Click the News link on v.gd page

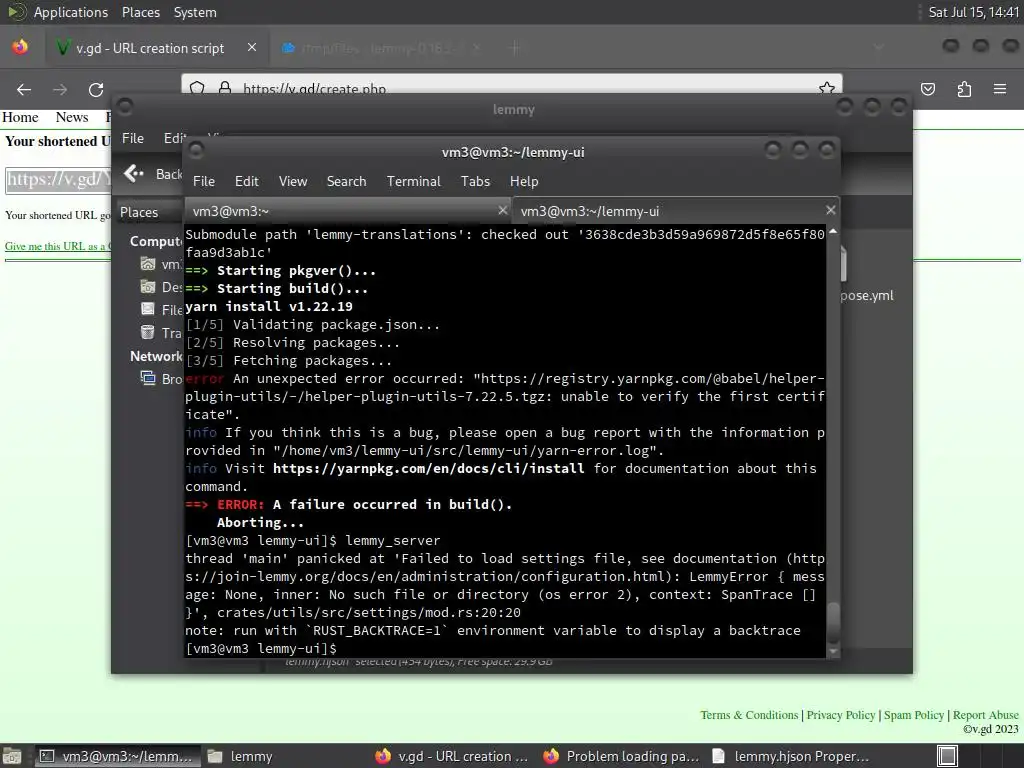click(x=72, y=117)
